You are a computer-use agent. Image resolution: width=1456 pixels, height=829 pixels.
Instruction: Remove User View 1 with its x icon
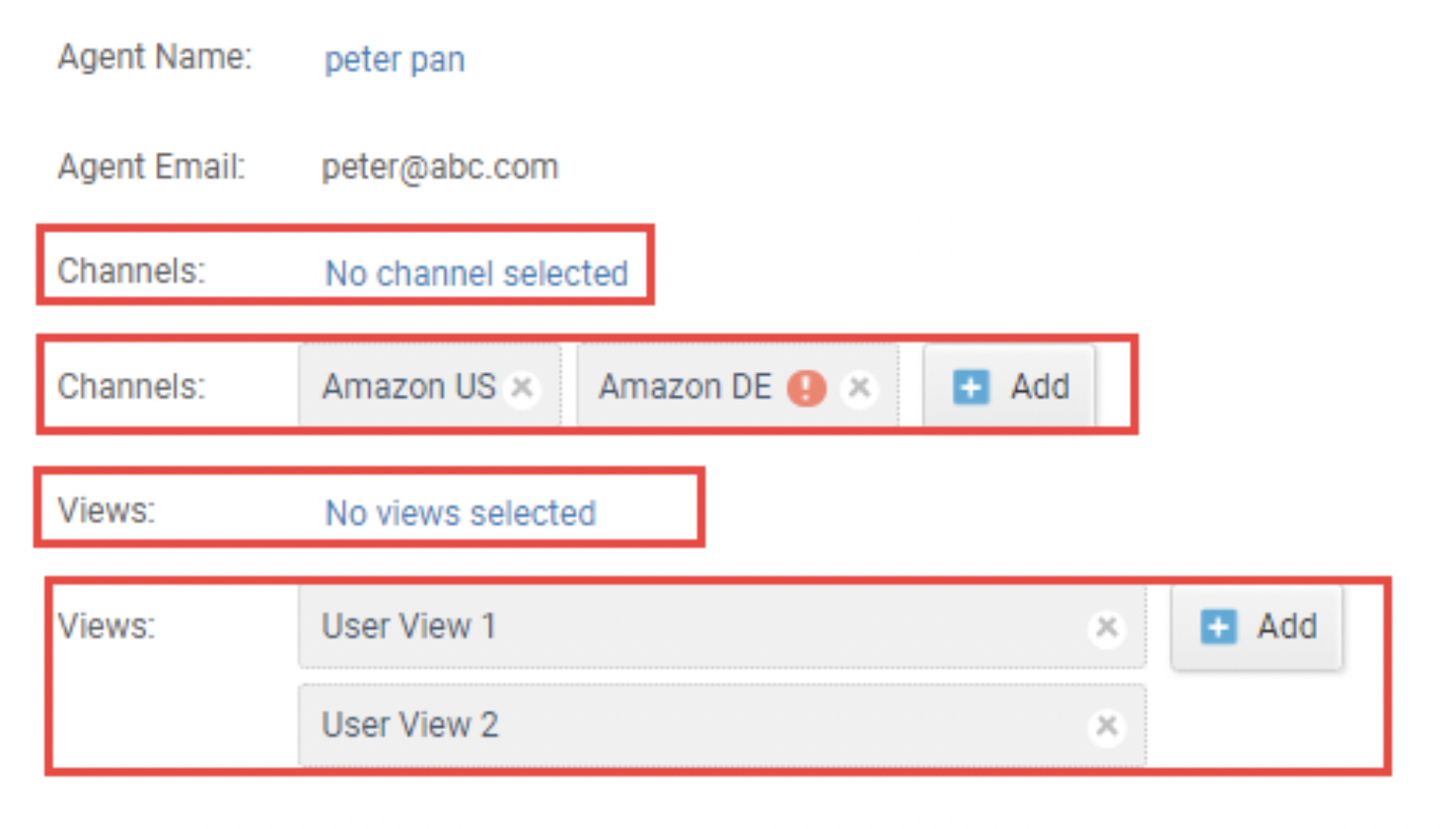click(1107, 627)
